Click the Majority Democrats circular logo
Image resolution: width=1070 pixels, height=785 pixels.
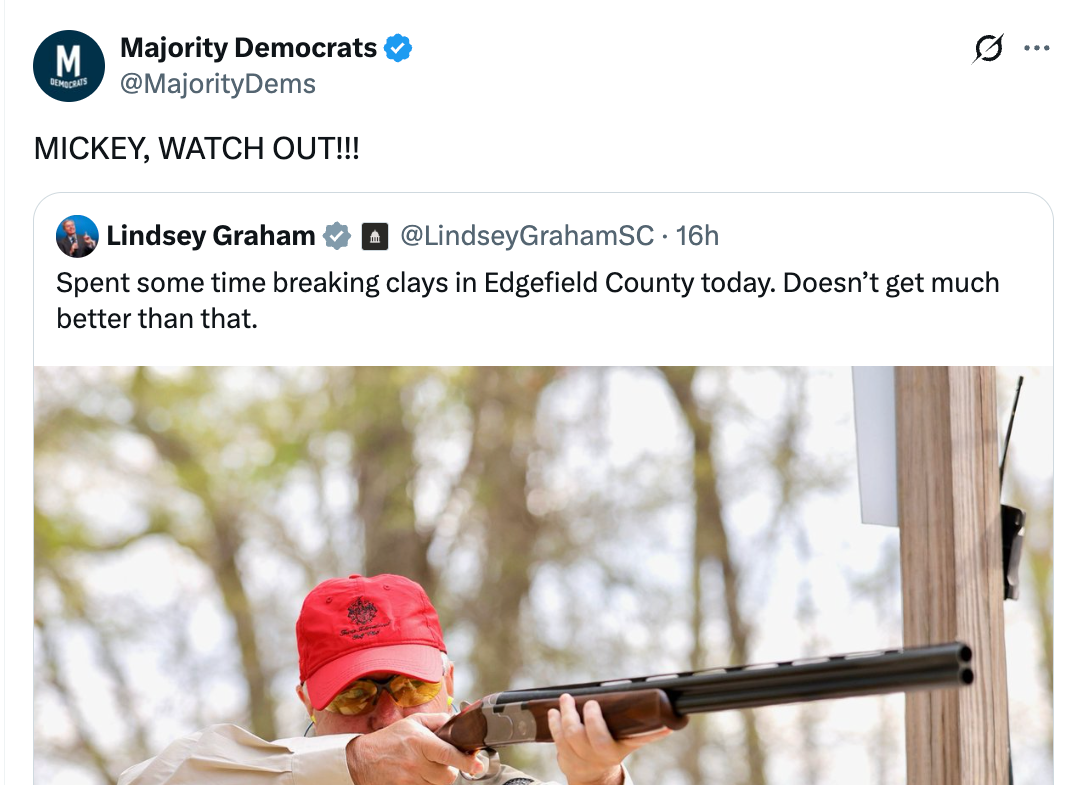(x=69, y=65)
